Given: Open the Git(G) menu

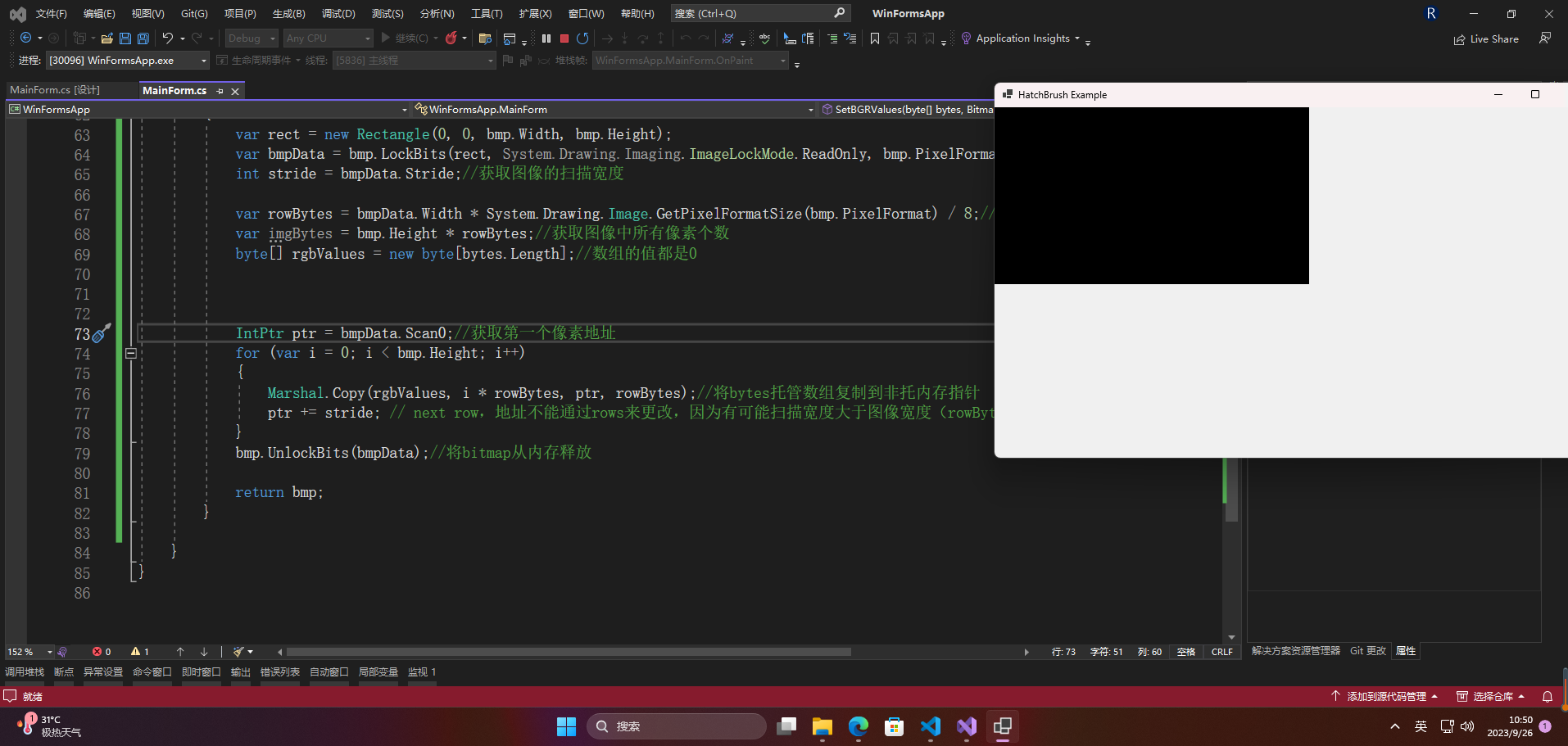Looking at the screenshot, I should pyautogui.click(x=194, y=14).
